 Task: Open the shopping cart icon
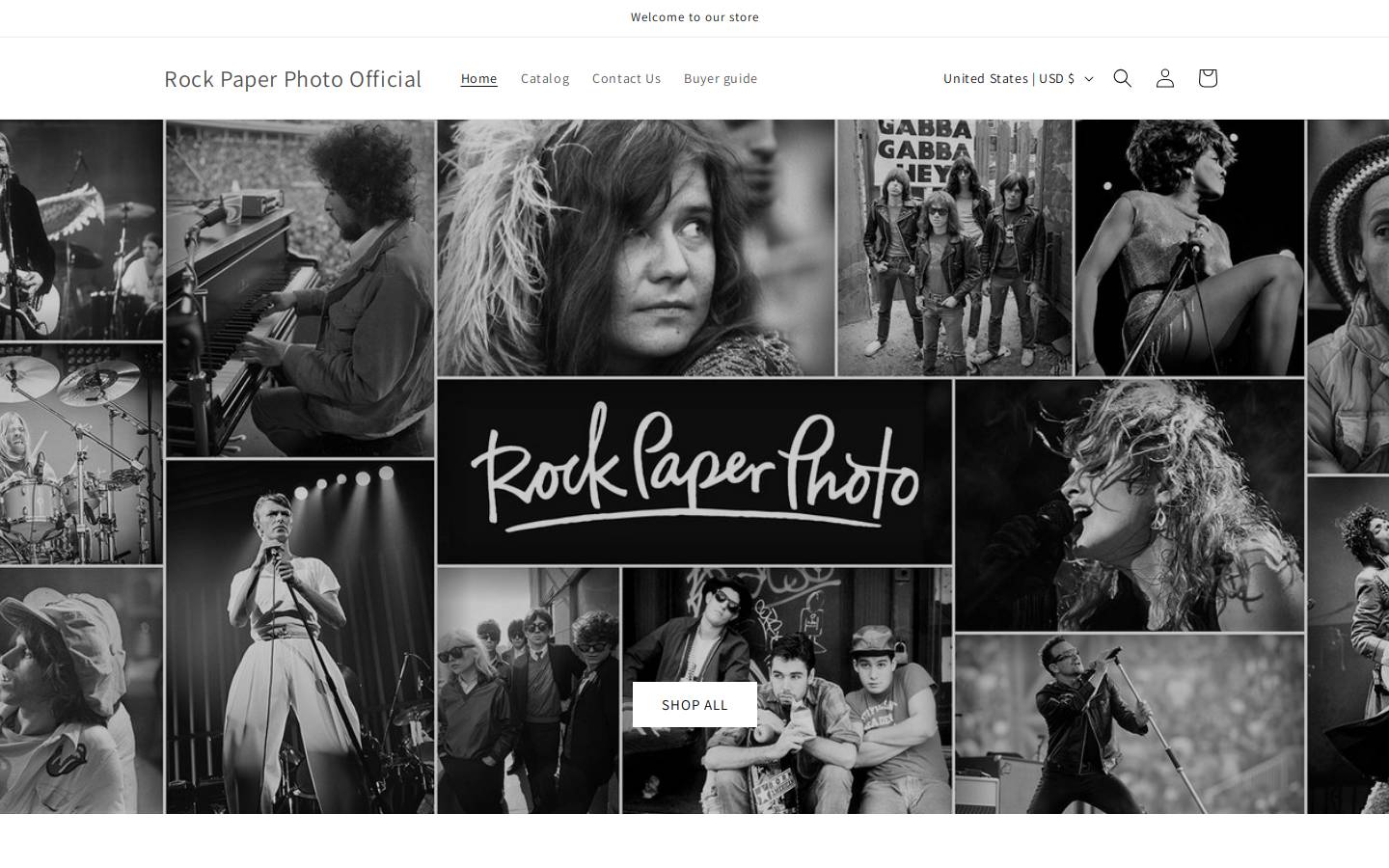click(x=1207, y=78)
